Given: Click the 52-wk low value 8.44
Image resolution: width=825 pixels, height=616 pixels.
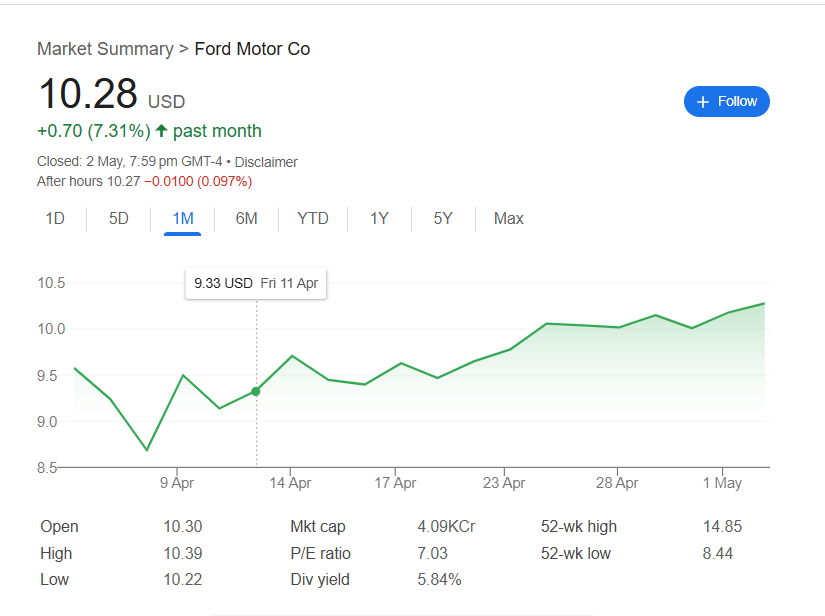Looking at the screenshot, I should [718, 553].
